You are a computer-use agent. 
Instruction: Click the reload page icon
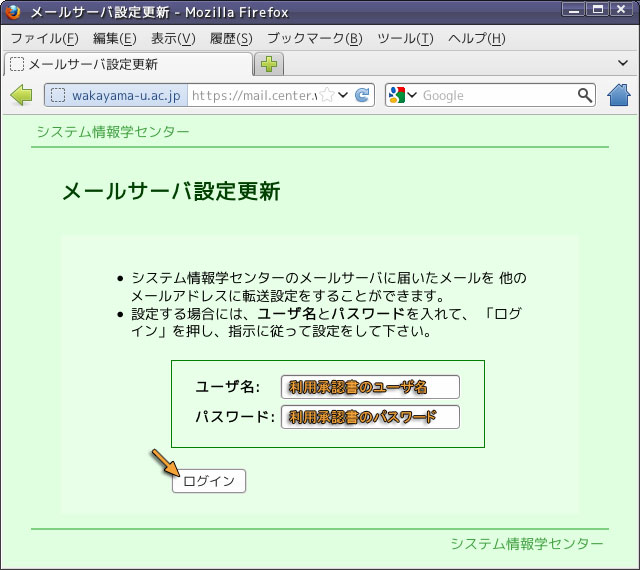[362, 95]
